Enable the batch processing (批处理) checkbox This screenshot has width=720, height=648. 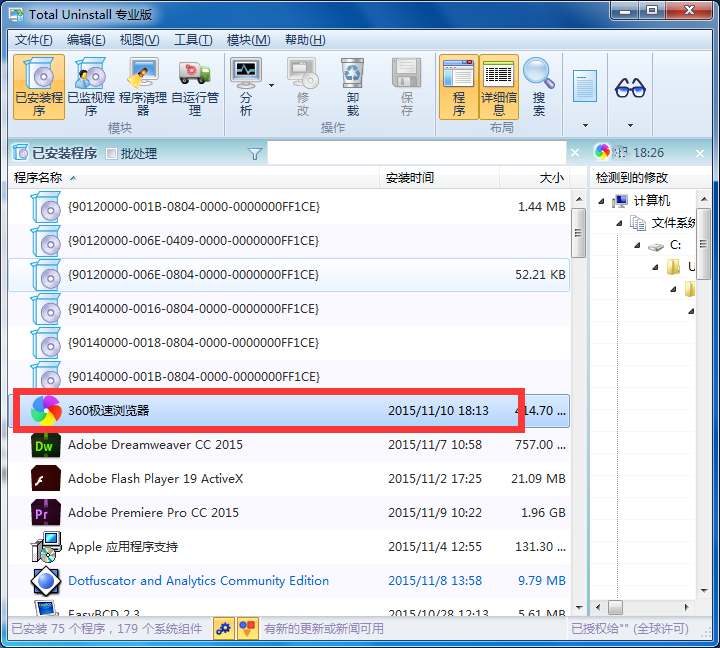(112, 154)
